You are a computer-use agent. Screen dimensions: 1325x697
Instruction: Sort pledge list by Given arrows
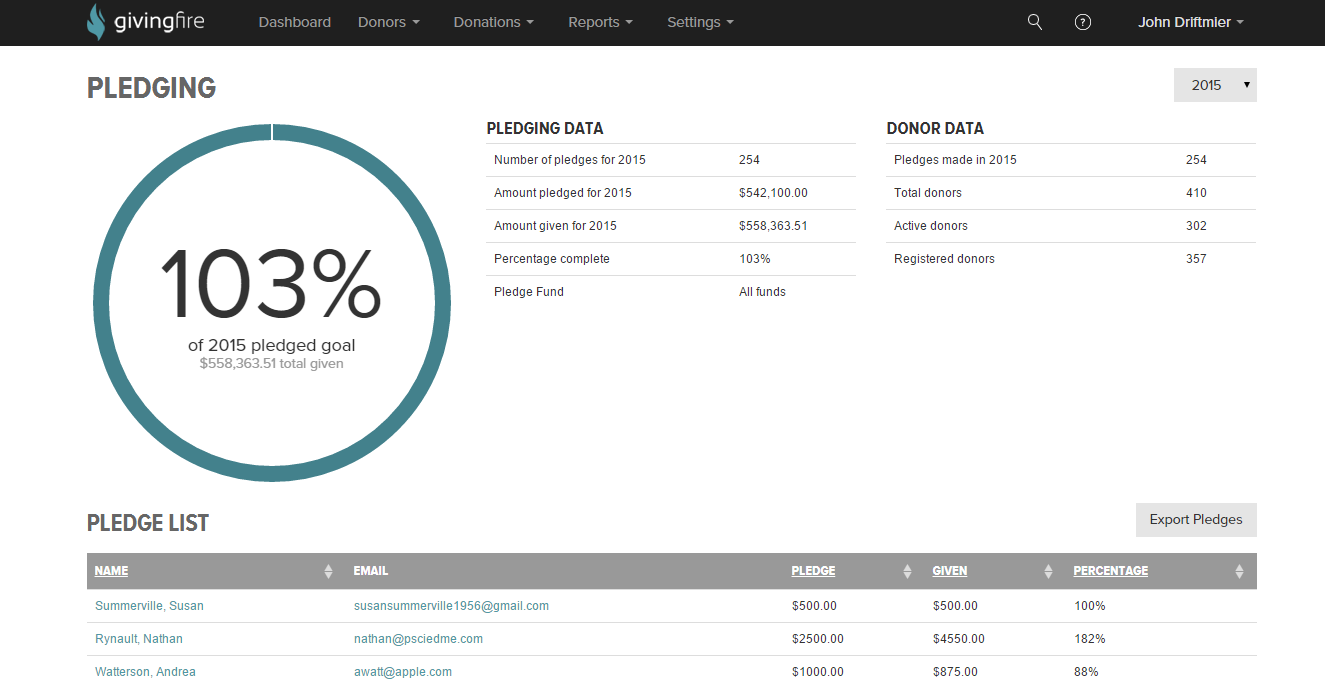(1048, 571)
